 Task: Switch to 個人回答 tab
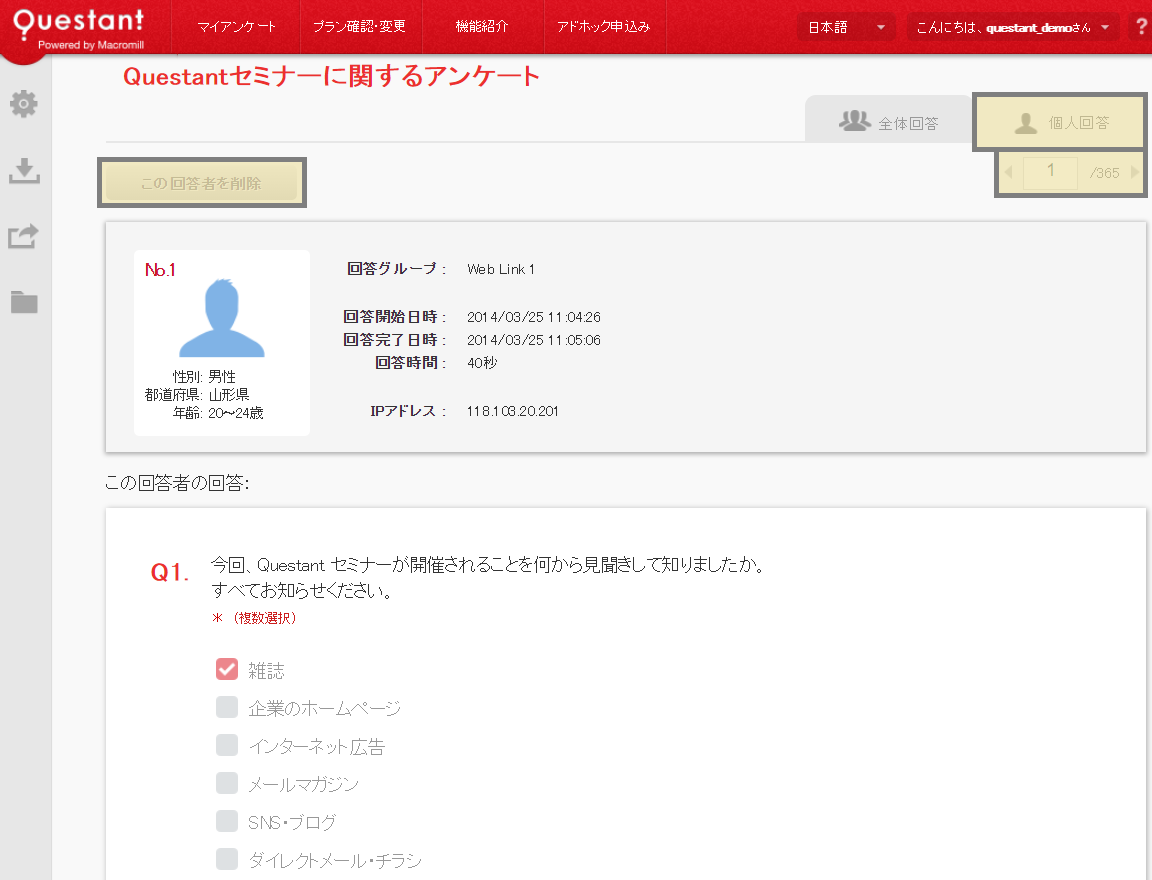pos(1060,122)
